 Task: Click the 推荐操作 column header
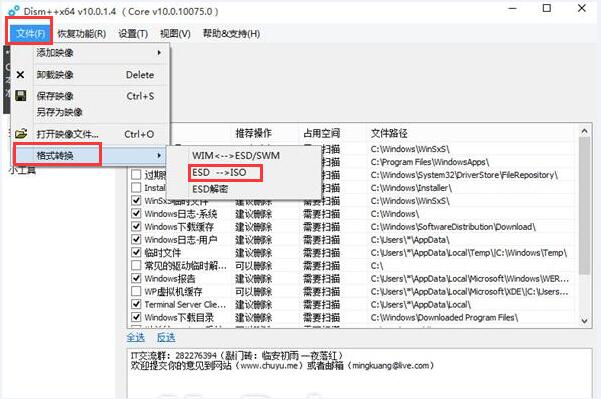tap(253, 133)
